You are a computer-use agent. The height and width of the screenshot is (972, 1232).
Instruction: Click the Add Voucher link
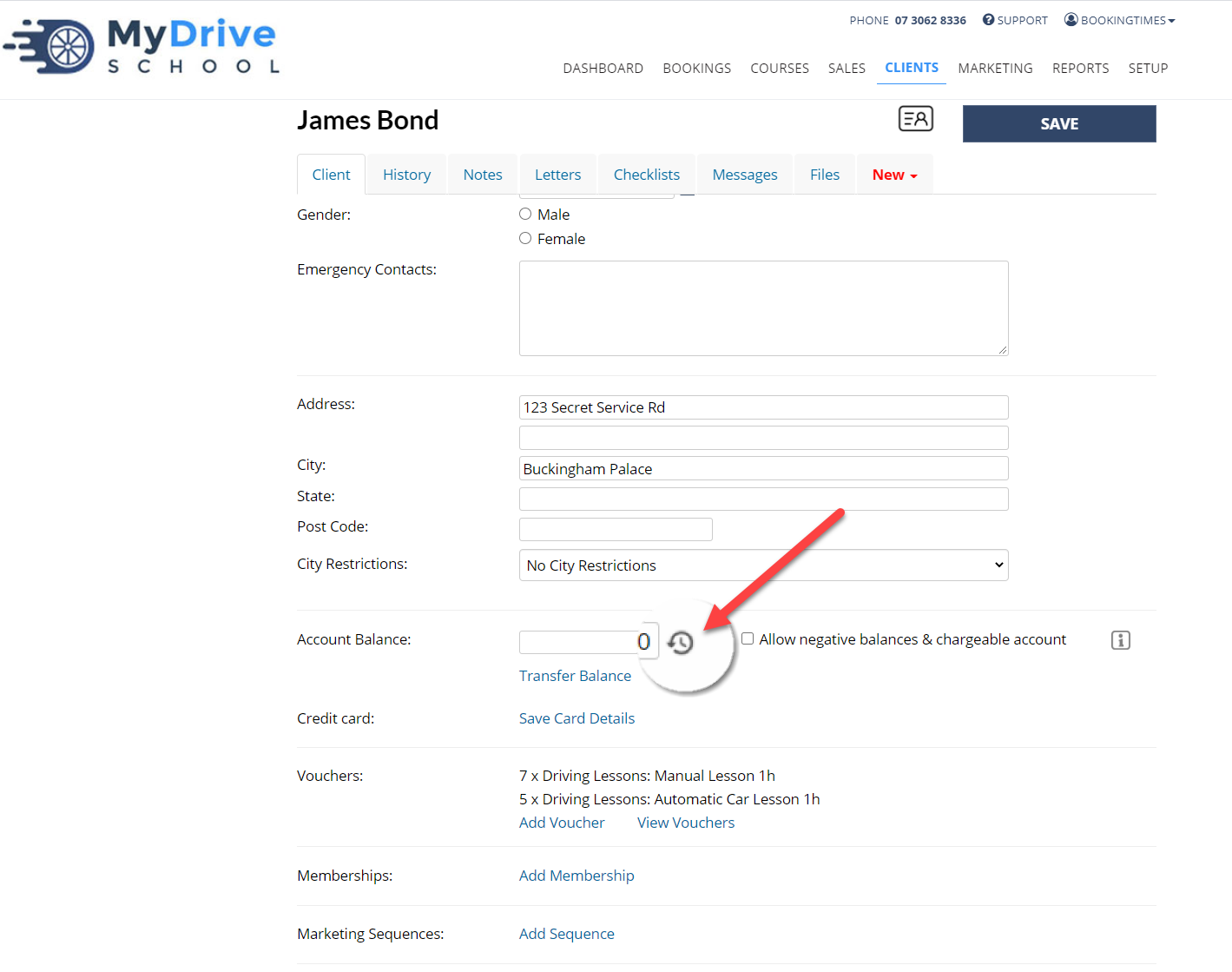[562, 823]
